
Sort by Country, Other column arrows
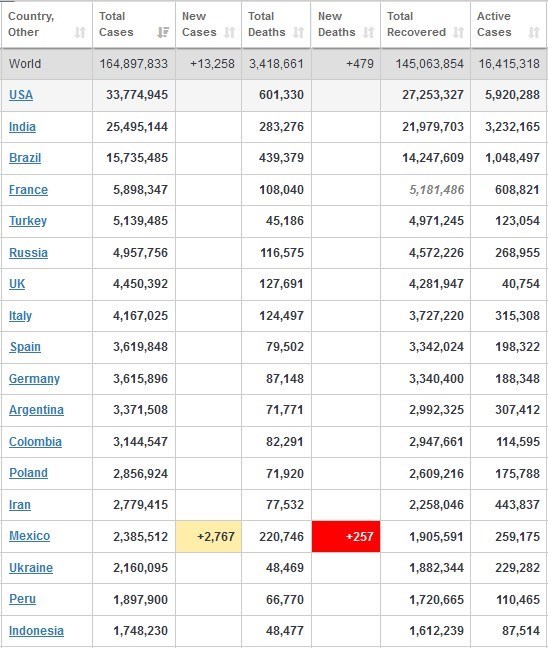pos(80,32)
